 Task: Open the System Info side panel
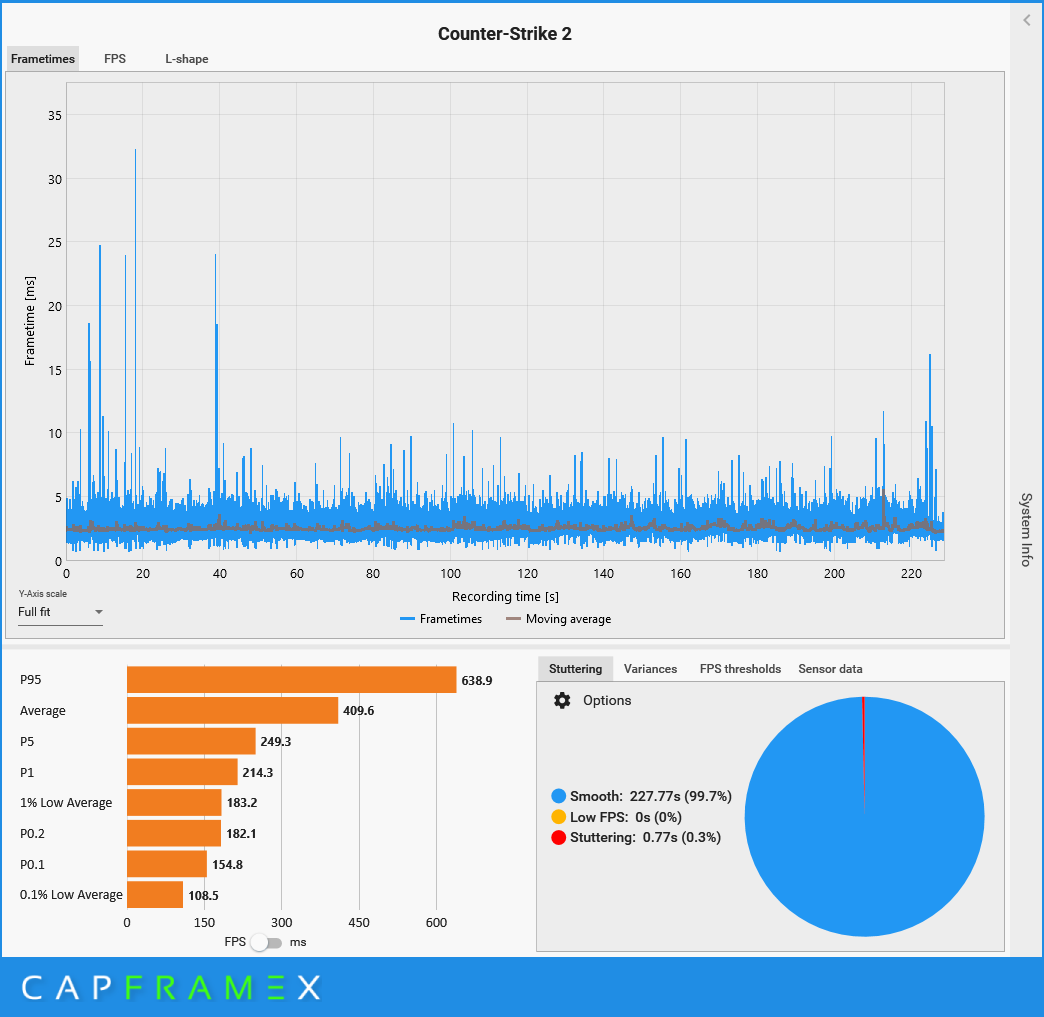click(1026, 529)
